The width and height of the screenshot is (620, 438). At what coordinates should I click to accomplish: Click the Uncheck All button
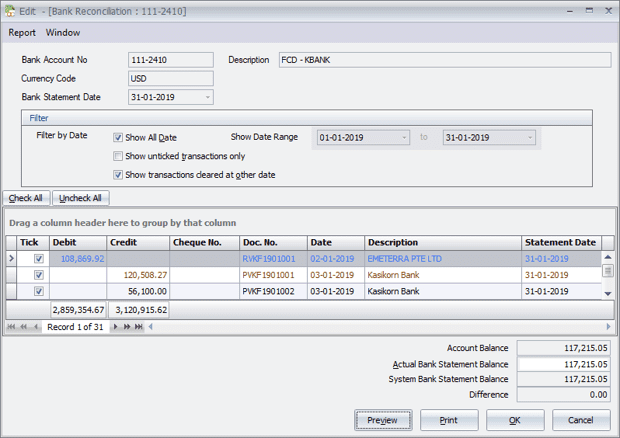79,198
